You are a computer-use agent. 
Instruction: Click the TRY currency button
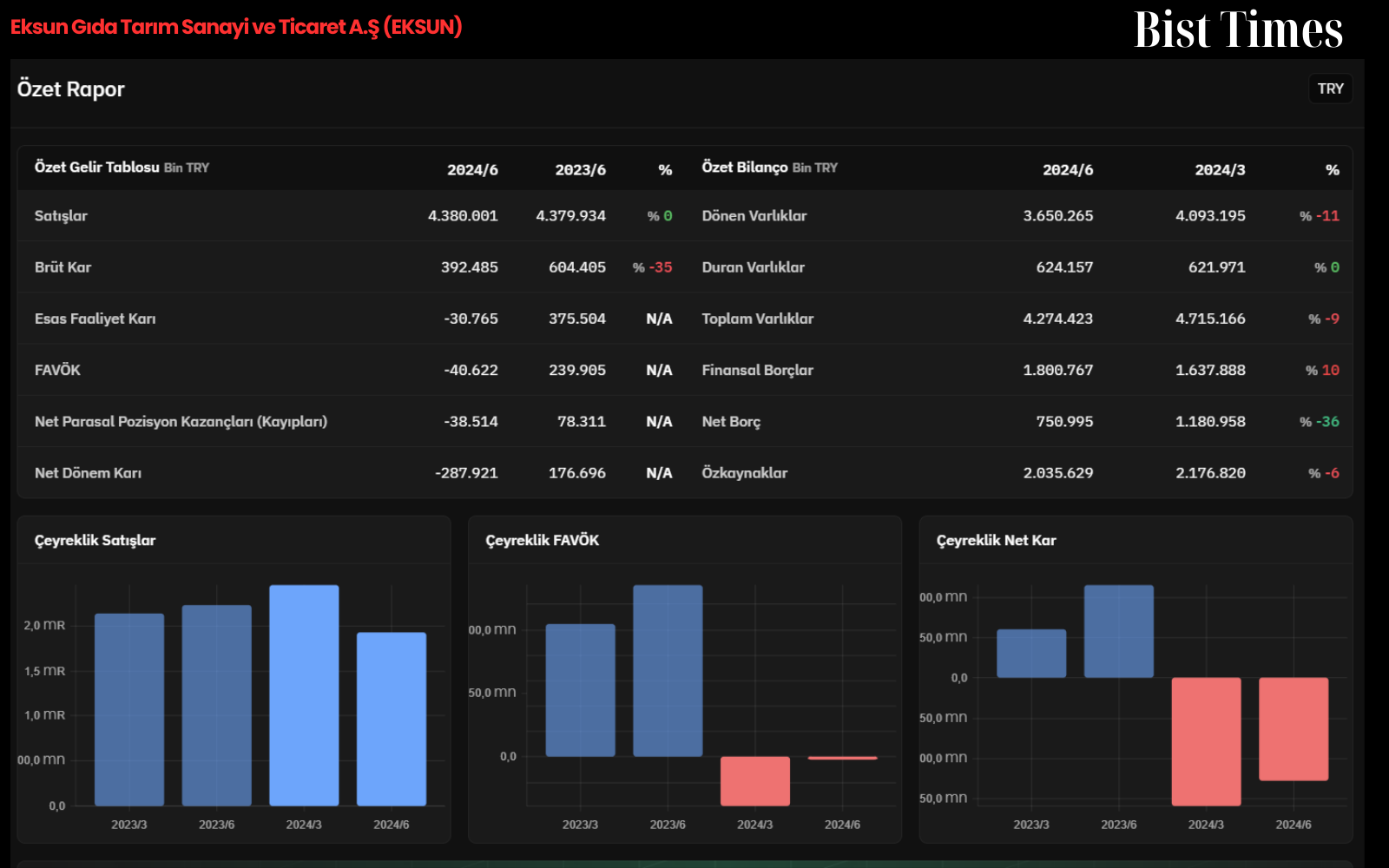pyautogui.click(x=1330, y=89)
